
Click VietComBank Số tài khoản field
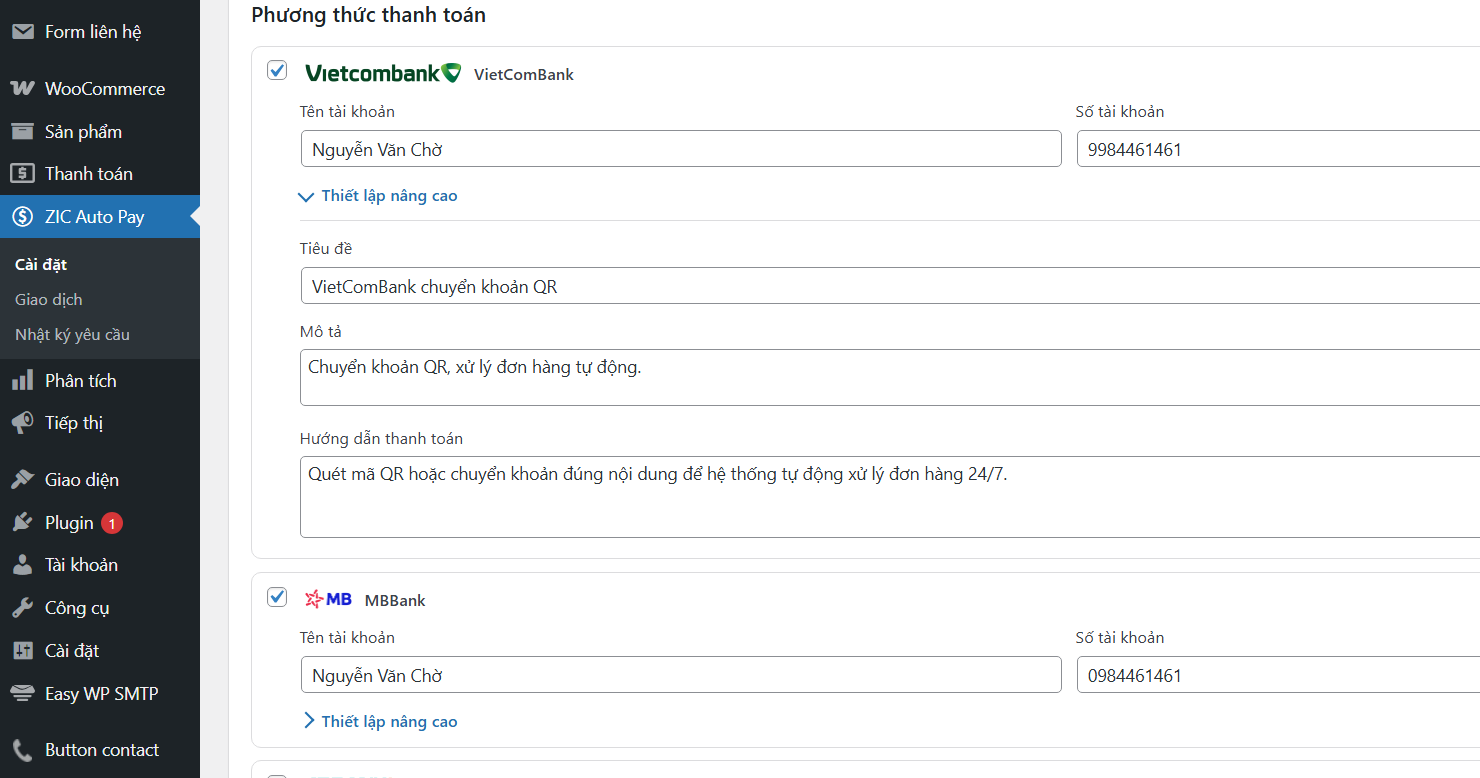pyautogui.click(x=1278, y=149)
